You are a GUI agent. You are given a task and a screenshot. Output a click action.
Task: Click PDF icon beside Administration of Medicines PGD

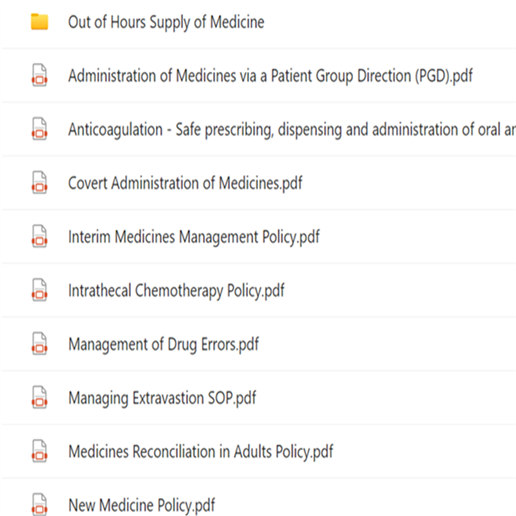[x=39, y=75]
